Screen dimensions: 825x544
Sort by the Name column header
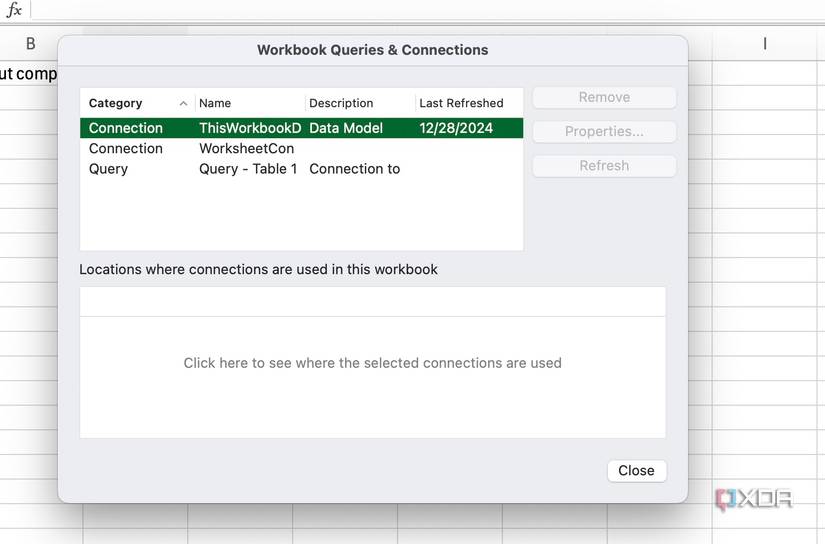pos(215,103)
